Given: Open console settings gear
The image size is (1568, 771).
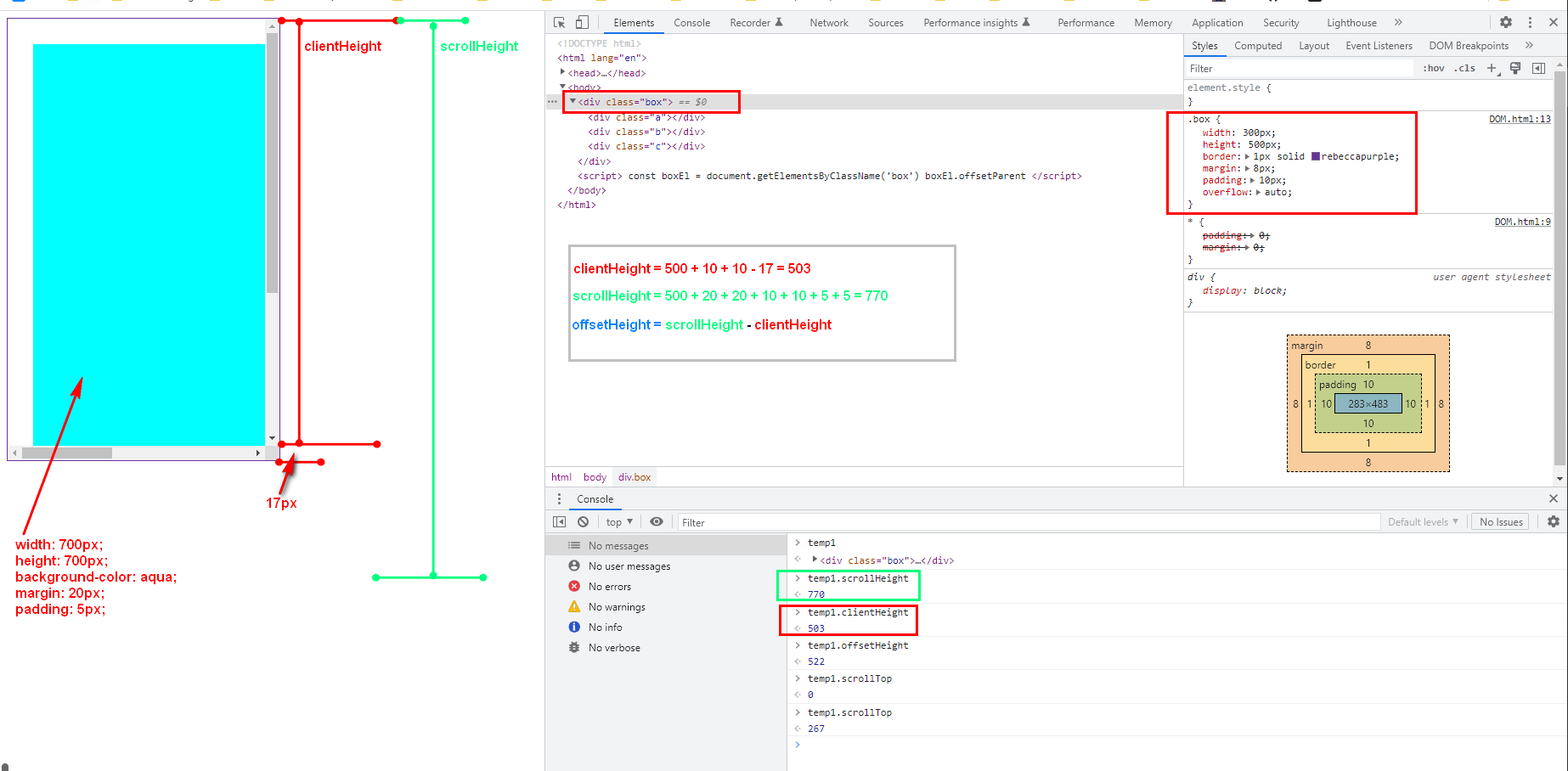Looking at the screenshot, I should [1554, 521].
